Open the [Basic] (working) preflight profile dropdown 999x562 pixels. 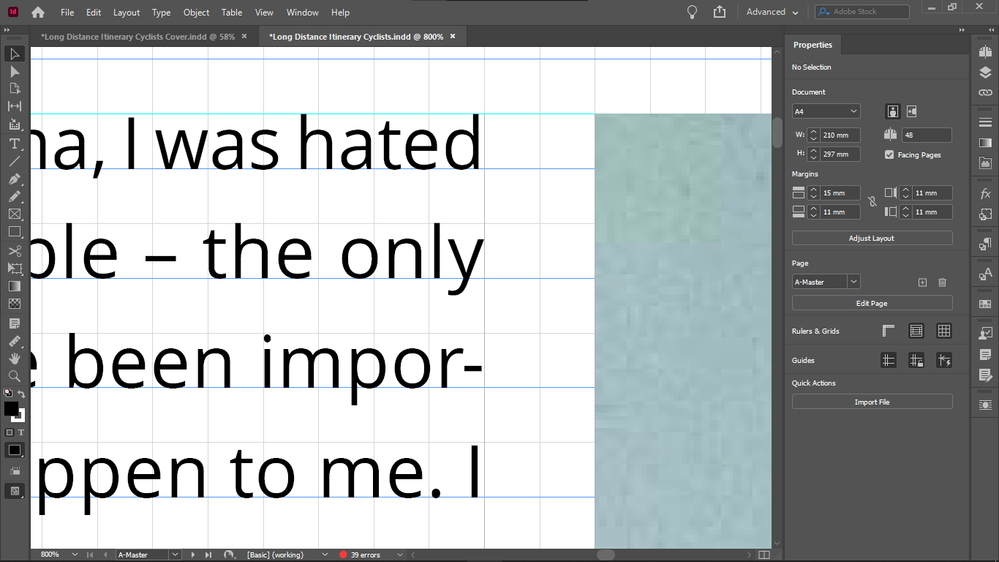tap(325, 555)
